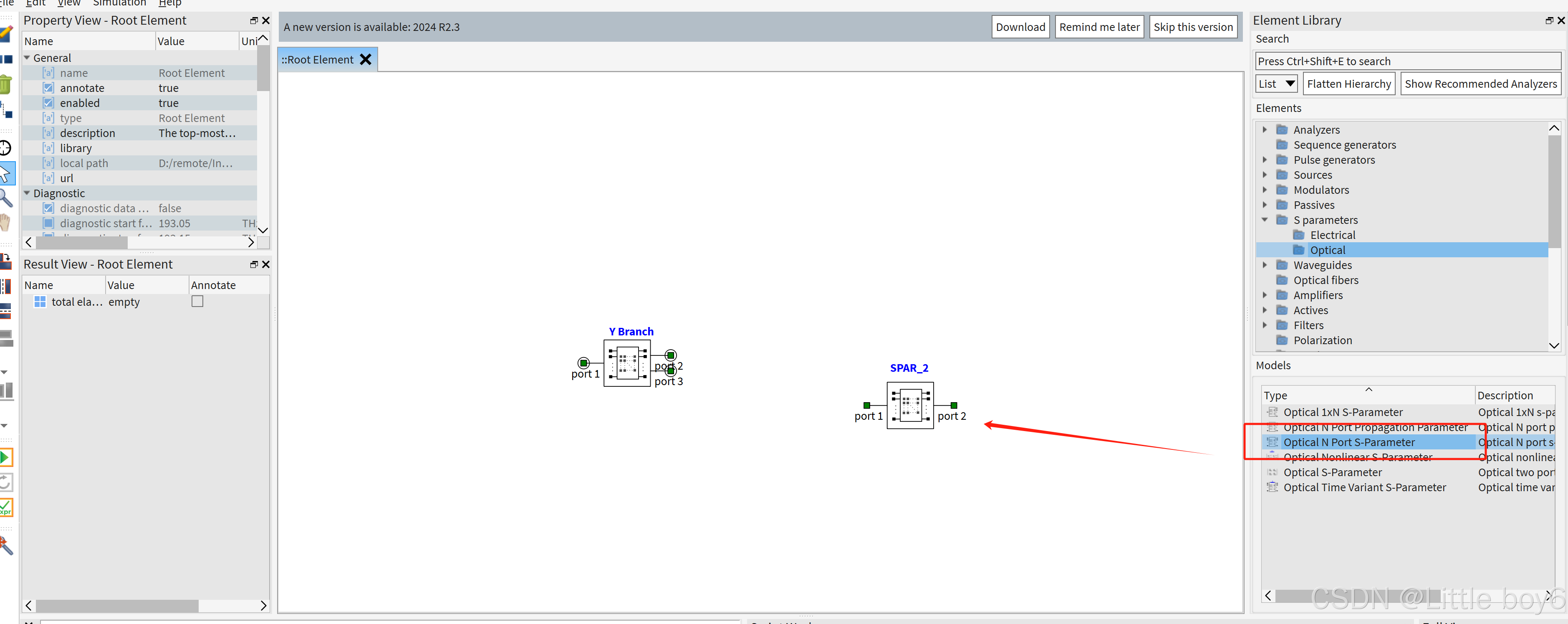Open the Simulation menu
The width and height of the screenshot is (1568, 624).
tap(119, 3)
